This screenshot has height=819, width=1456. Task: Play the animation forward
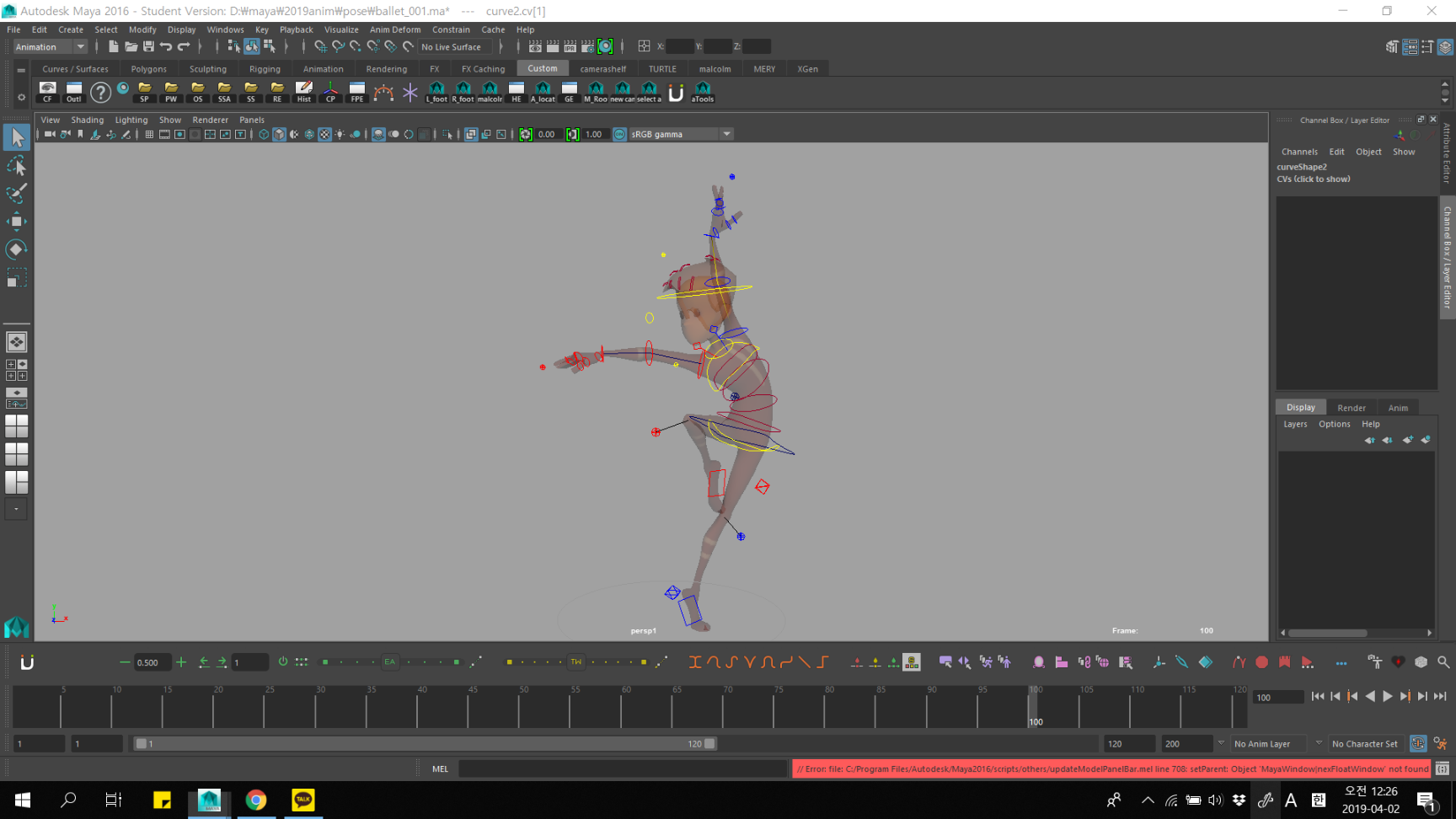[1388, 696]
